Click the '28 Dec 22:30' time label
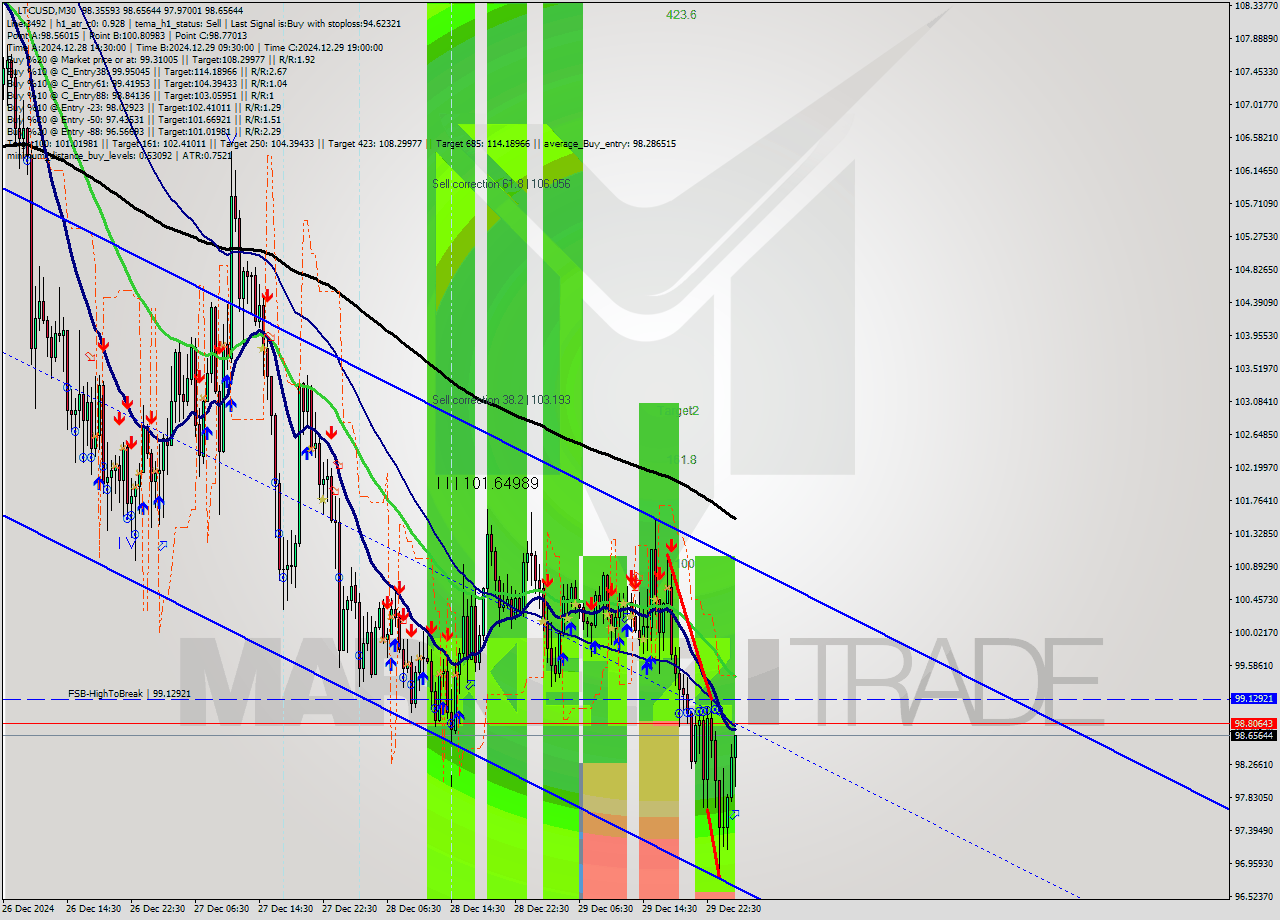The width and height of the screenshot is (1280, 920). click(541, 909)
